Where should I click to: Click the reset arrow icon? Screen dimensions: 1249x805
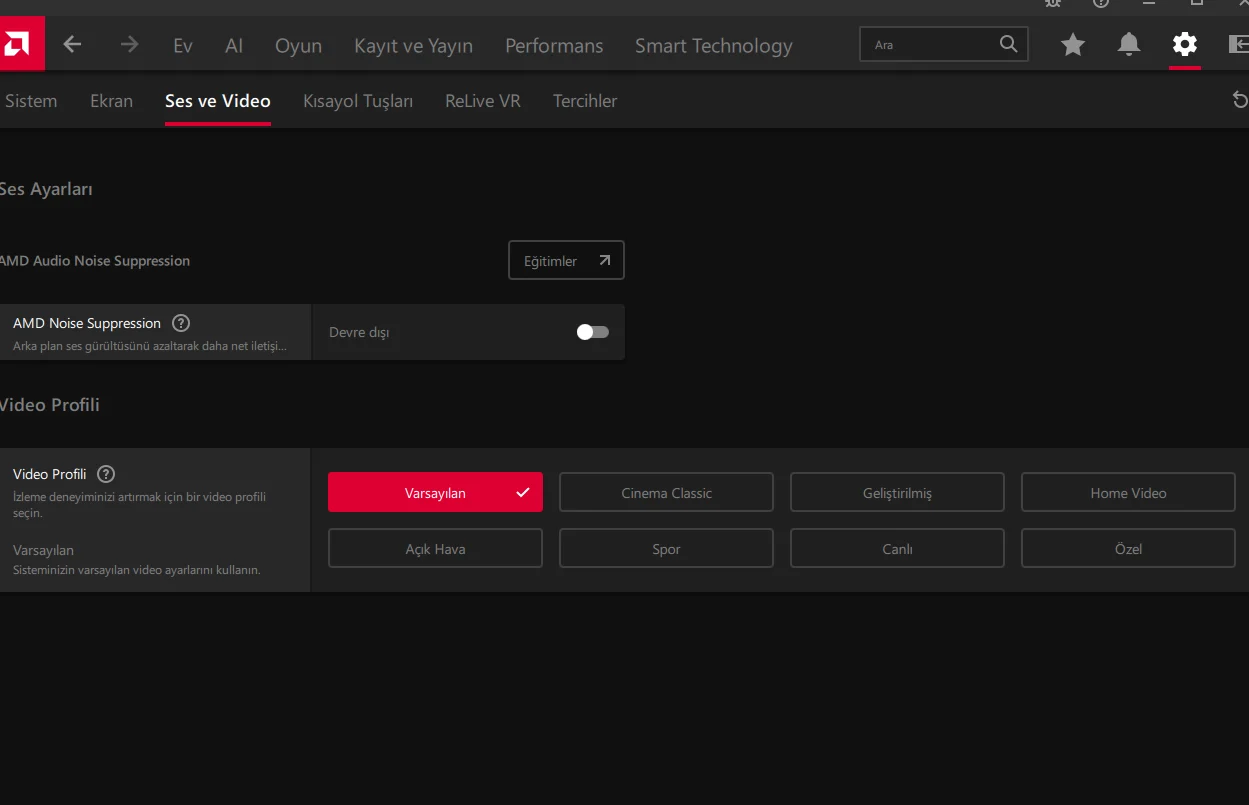1240,100
